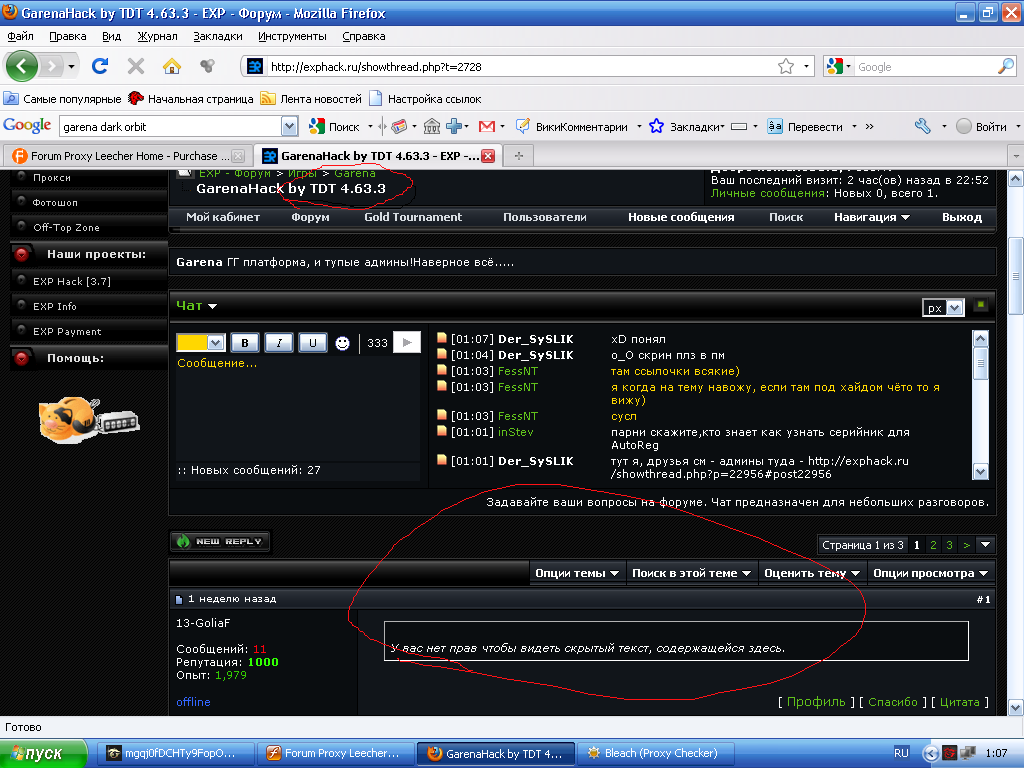Reload the page with the refresh icon
Screen dimensions: 1024x768
[x=100, y=66]
